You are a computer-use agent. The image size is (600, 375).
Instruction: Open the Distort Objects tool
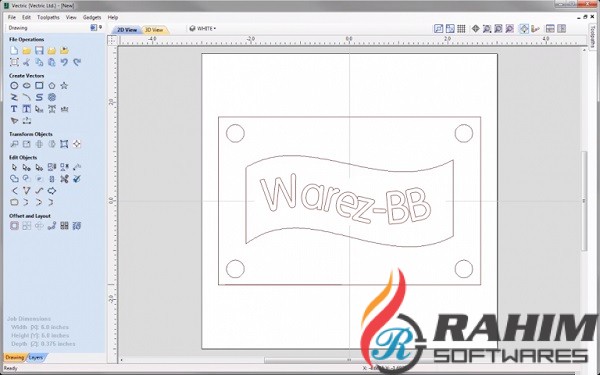[64, 144]
